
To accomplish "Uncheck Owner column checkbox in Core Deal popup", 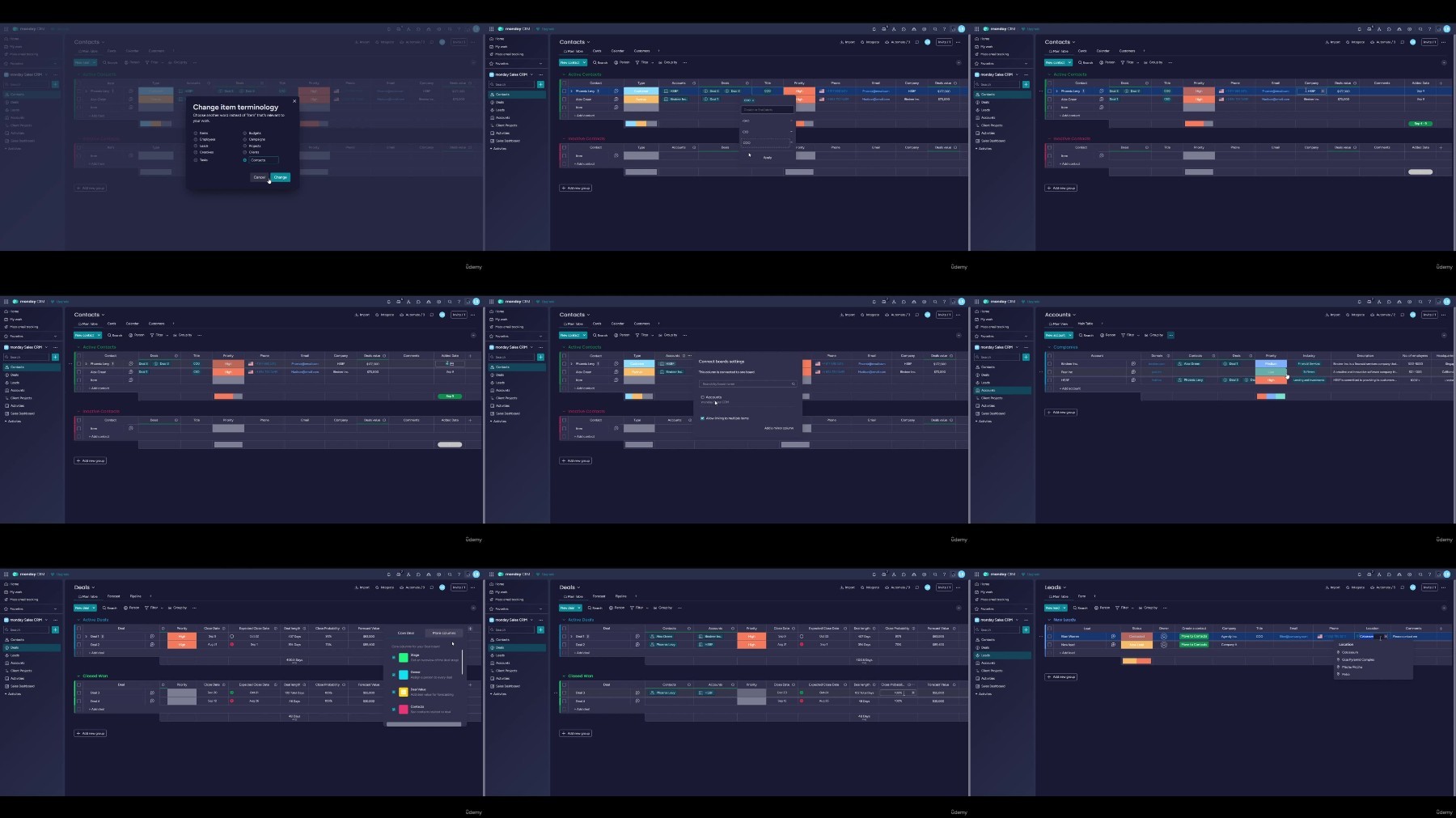I will (x=394, y=675).
